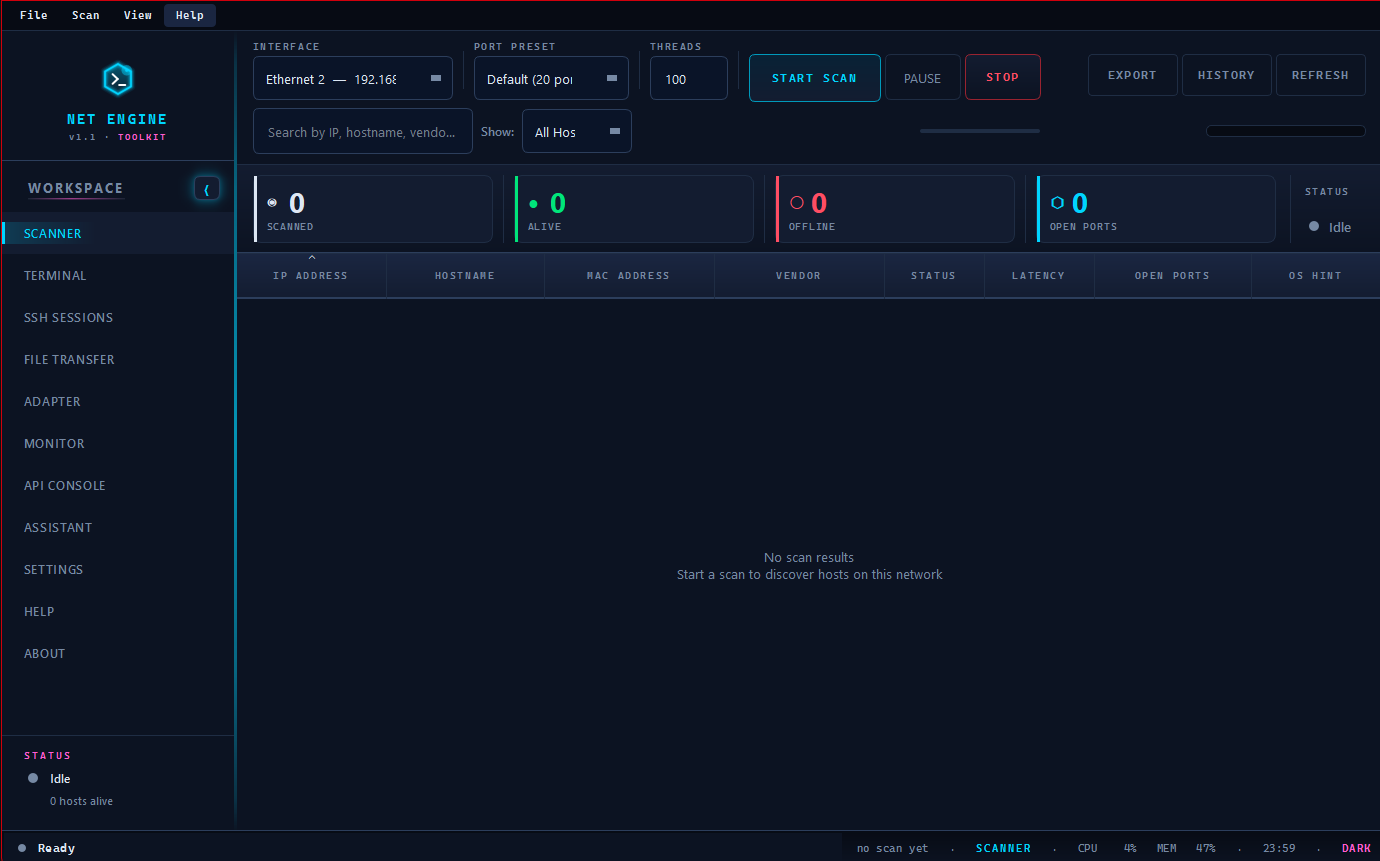Screen dimensions: 1380x861
Task: Toggle IP Address column sort arrow
Action: (x=312, y=258)
